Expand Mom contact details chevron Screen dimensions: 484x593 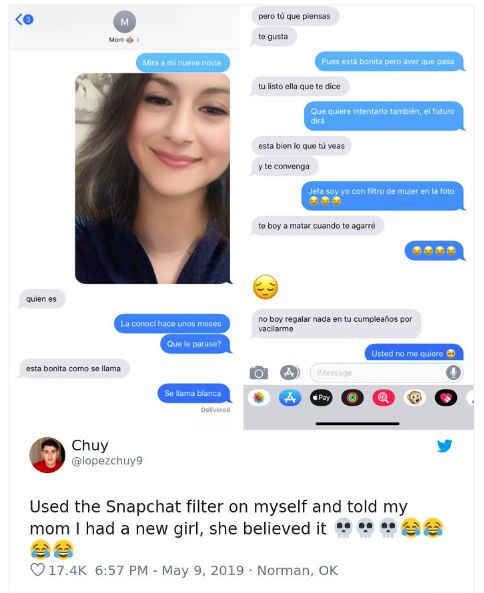tap(138, 40)
